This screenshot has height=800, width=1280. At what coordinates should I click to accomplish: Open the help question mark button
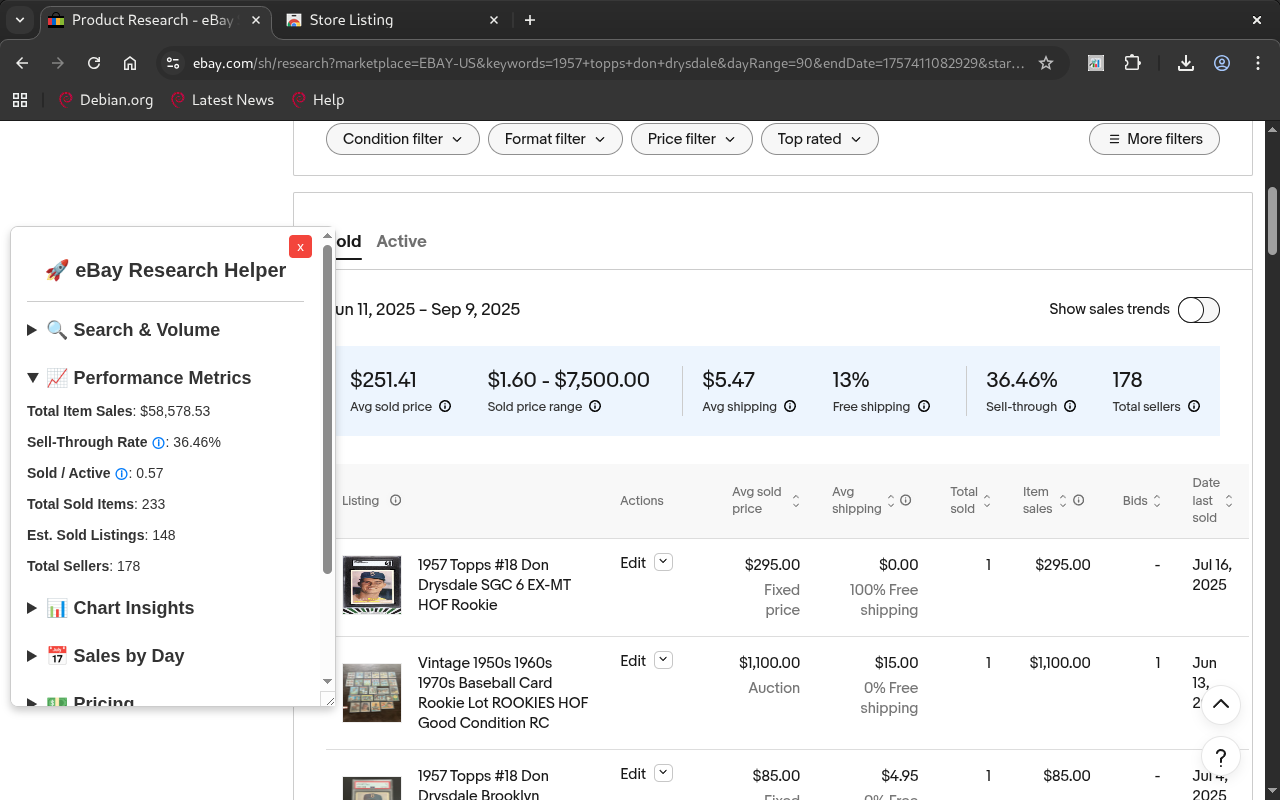1221,757
